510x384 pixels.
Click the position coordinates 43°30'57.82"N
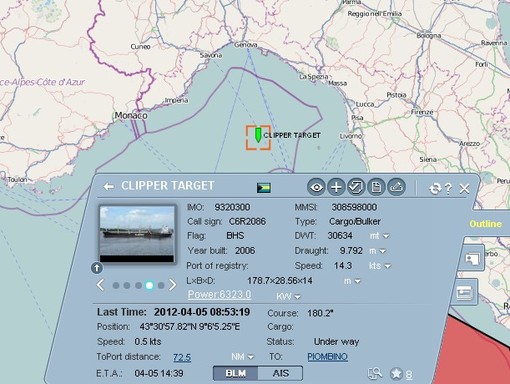190,327
